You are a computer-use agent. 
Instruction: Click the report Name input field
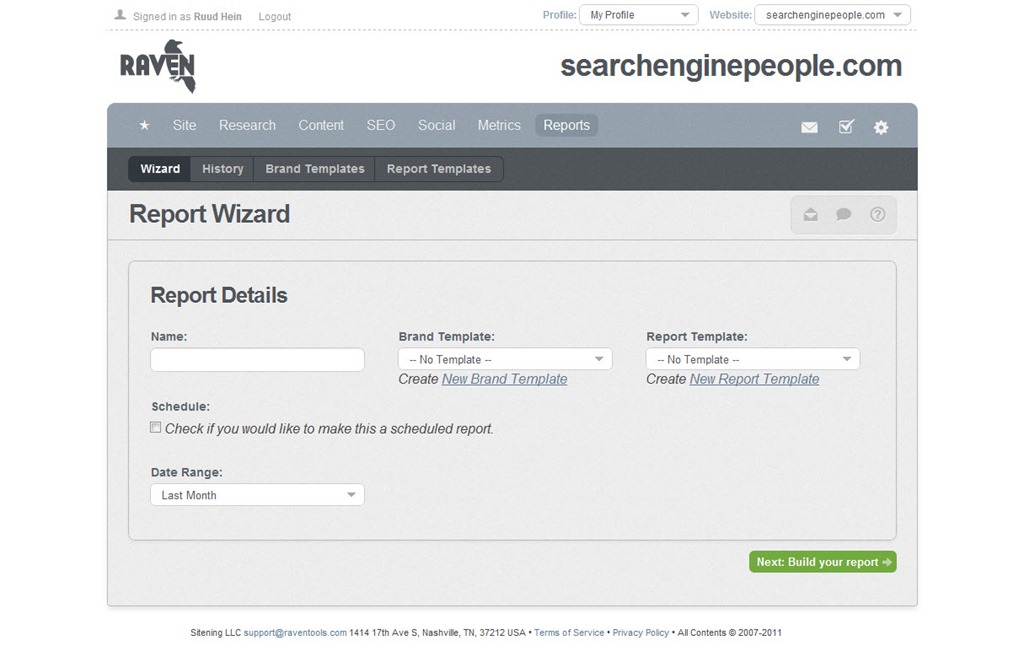(257, 360)
